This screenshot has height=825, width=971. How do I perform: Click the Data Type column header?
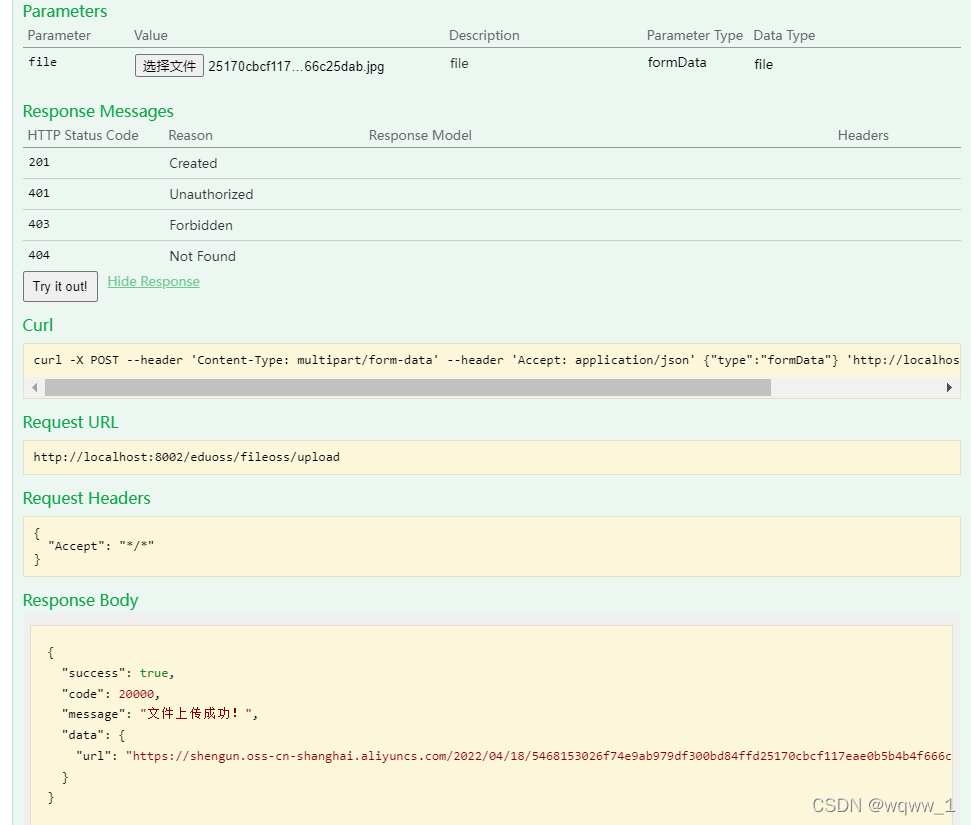784,35
